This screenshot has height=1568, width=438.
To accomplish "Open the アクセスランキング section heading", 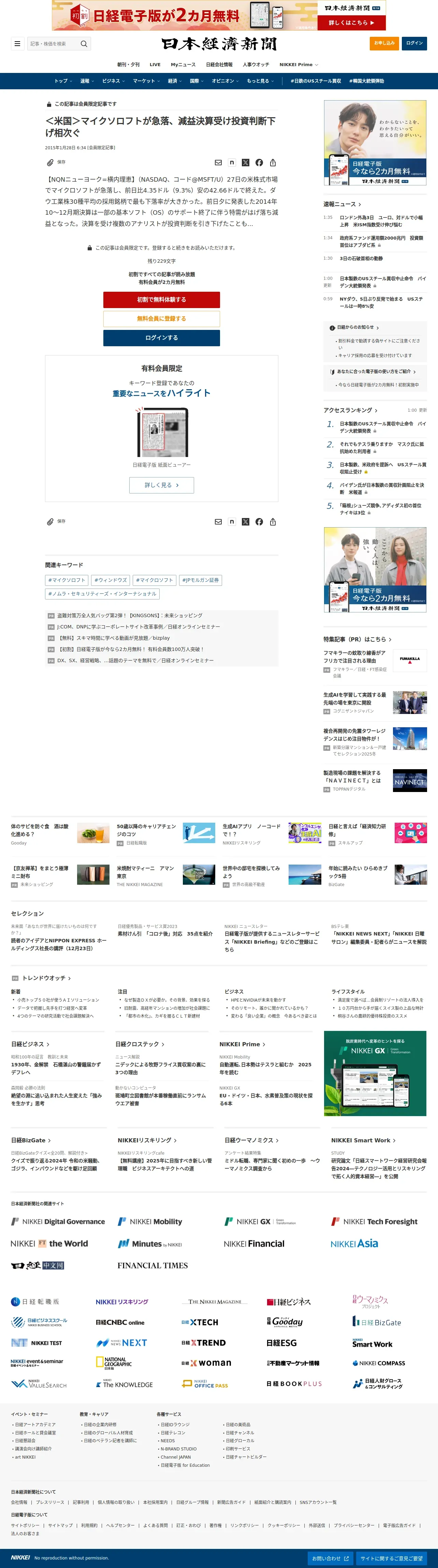I will click(x=350, y=410).
